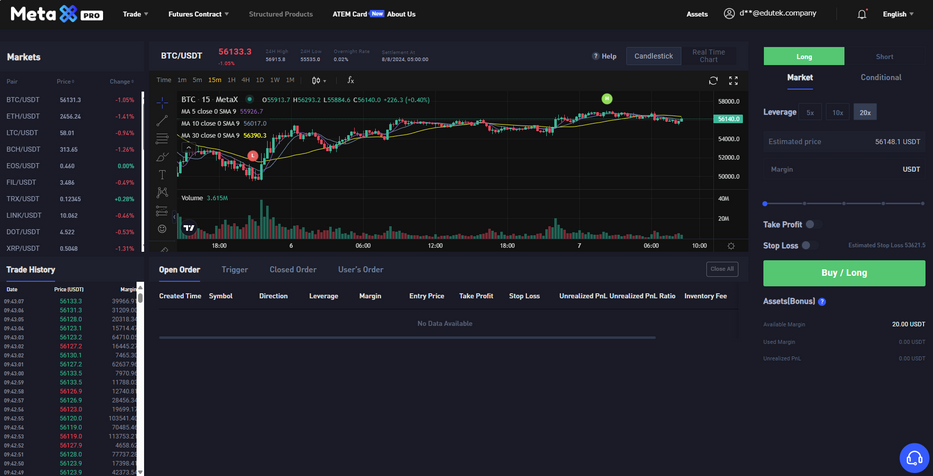This screenshot has width=933, height=476.
Task: Open chart settings gear icon
Action: pyautogui.click(x=730, y=245)
